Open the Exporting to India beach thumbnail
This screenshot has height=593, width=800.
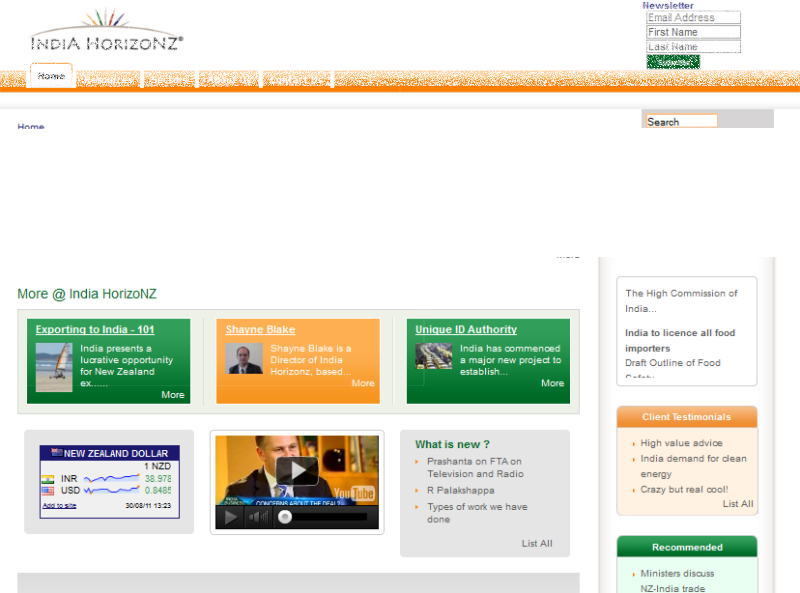[x=54, y=367]
